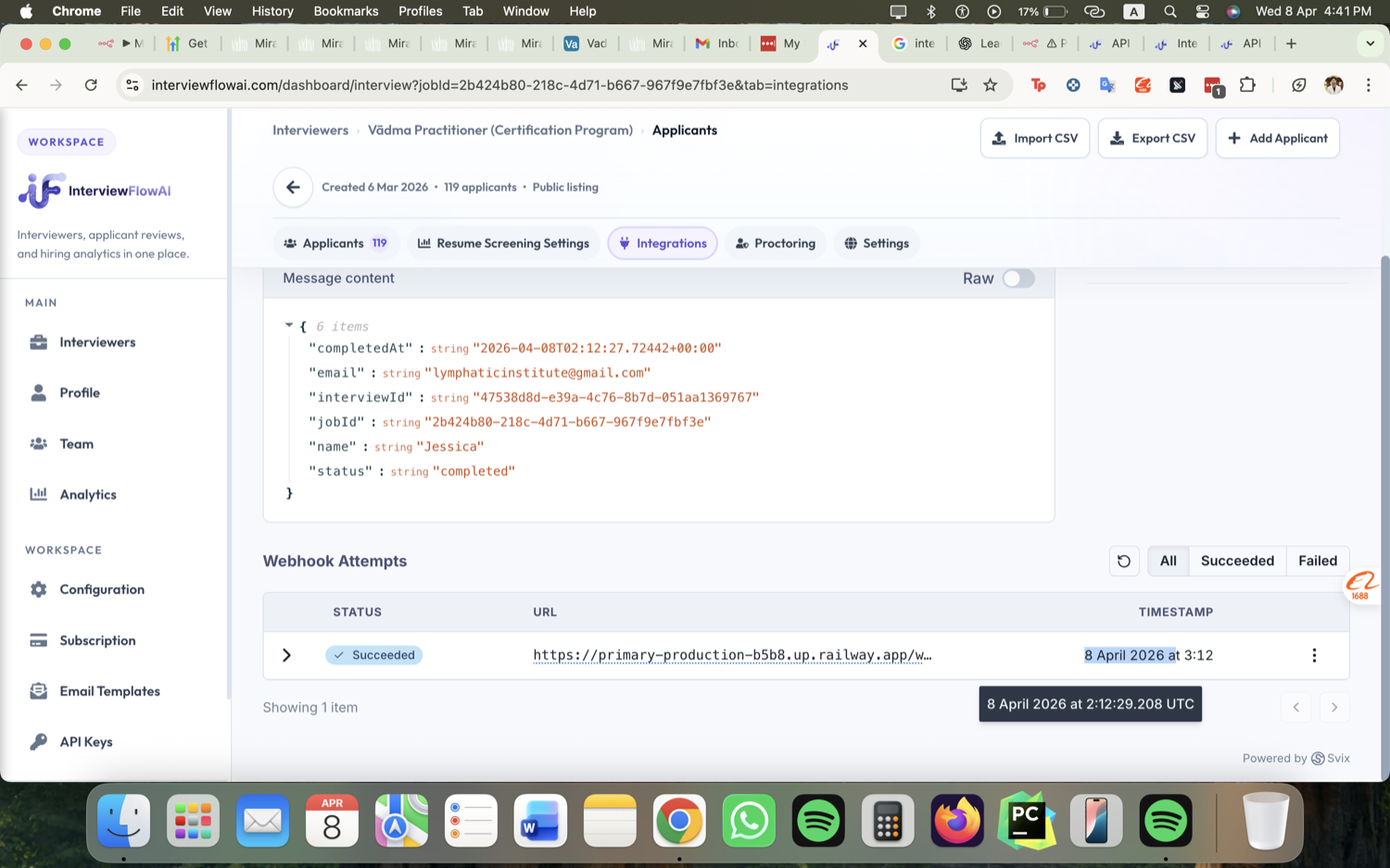Open the Chrome application menu

(76, 11)
